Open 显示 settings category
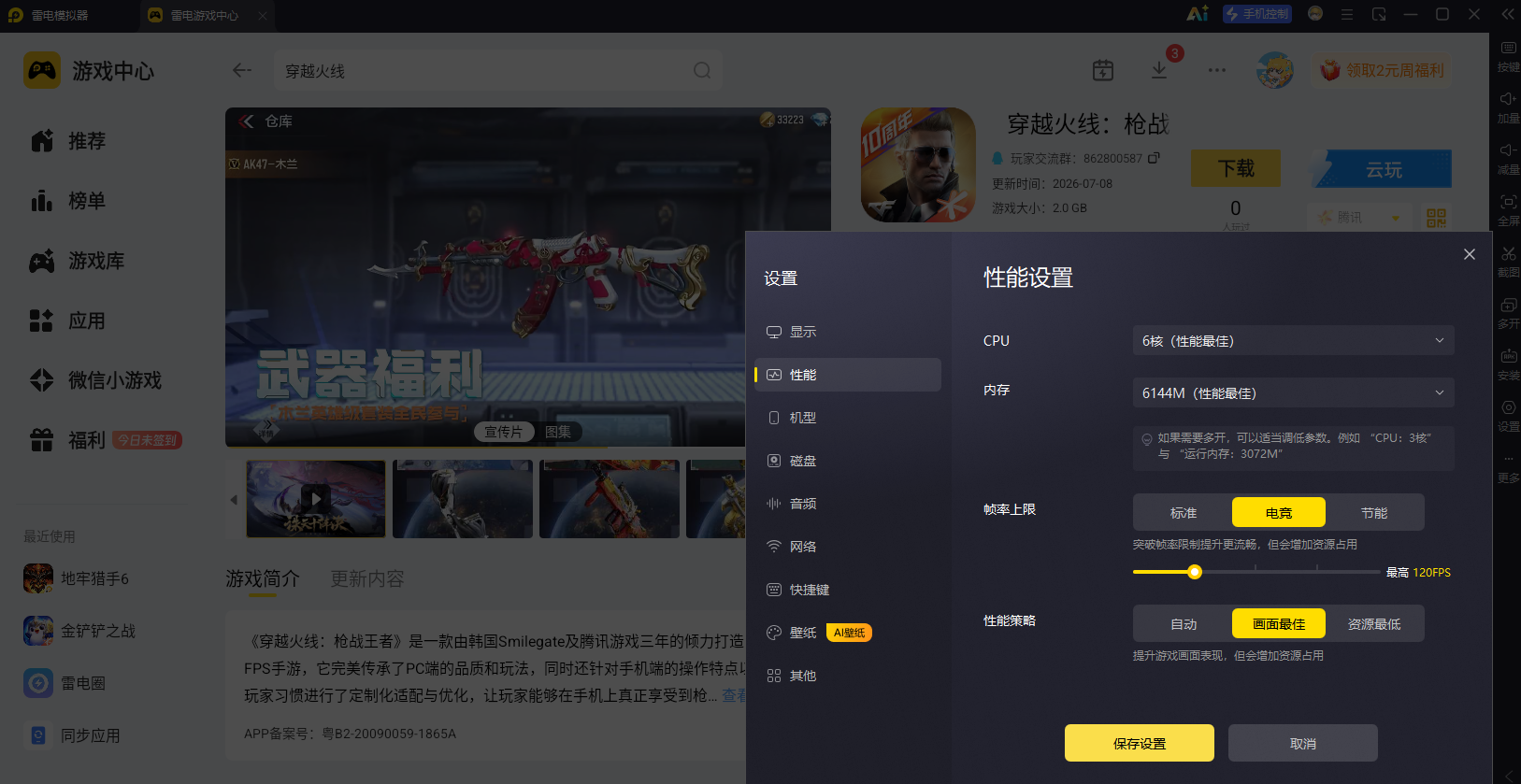The height and width of the screenshot is (784, 1521). click(848, 332)
